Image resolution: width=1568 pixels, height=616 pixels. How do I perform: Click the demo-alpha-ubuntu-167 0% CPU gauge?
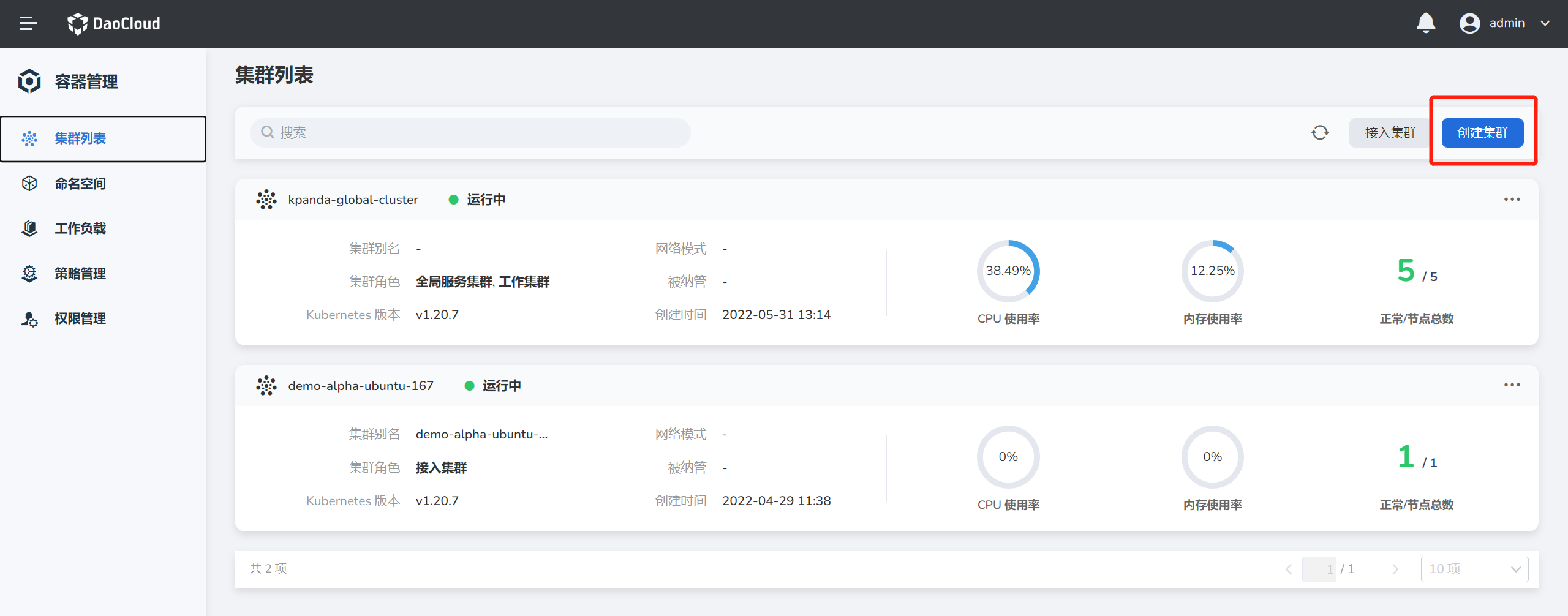pos(1008,457)
